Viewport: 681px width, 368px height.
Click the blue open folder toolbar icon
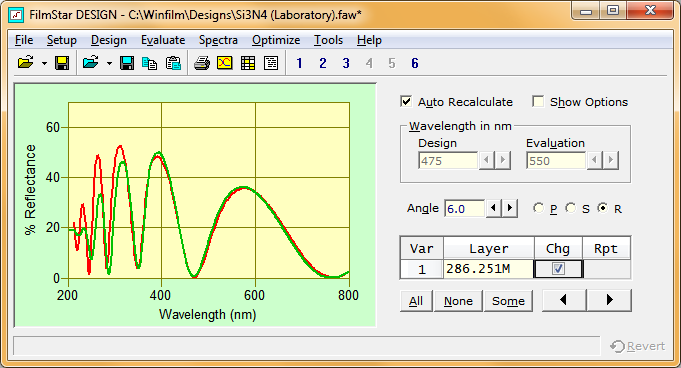[91, 63]
